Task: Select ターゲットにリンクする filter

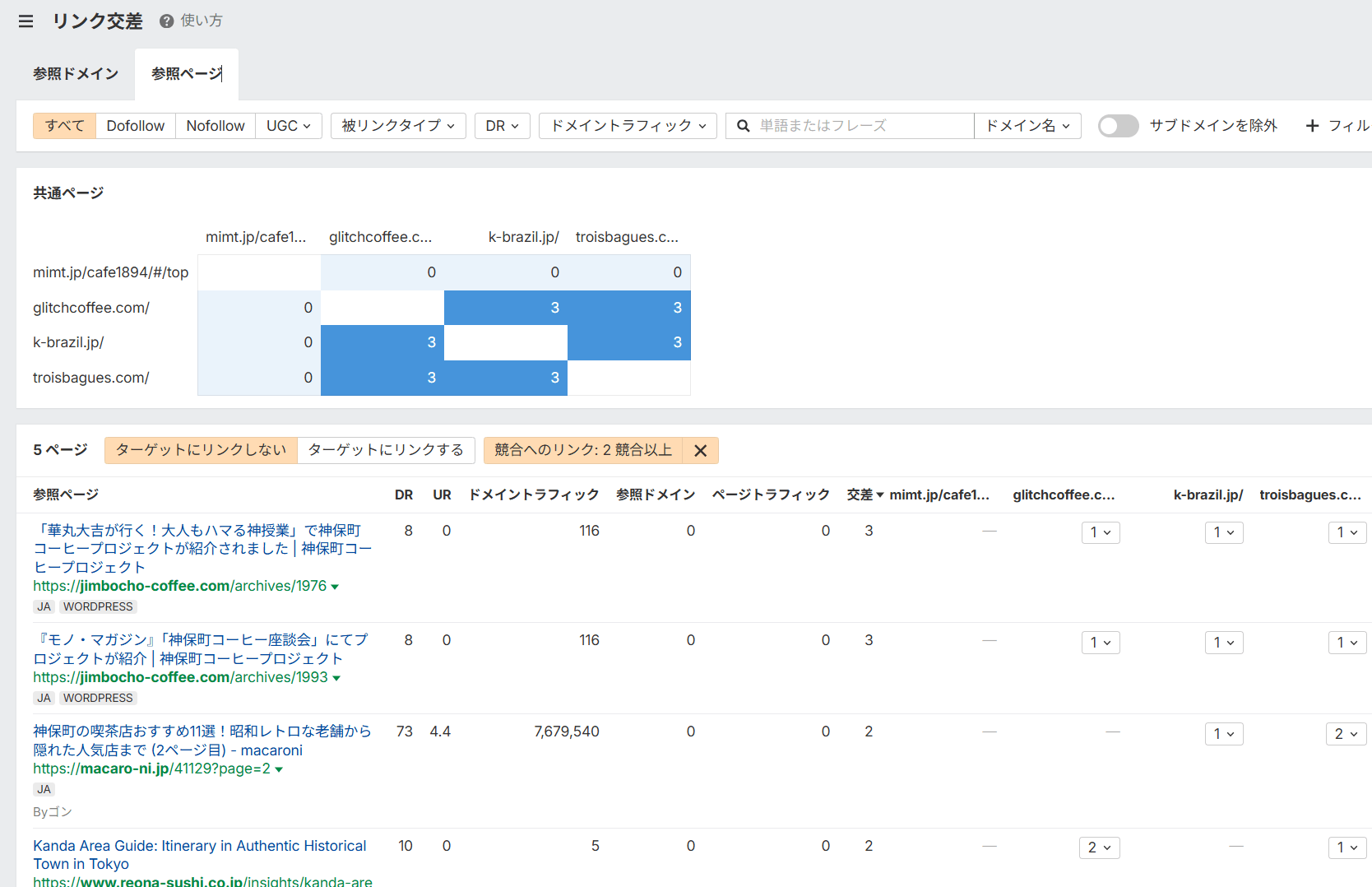Action: pos(386,450)
